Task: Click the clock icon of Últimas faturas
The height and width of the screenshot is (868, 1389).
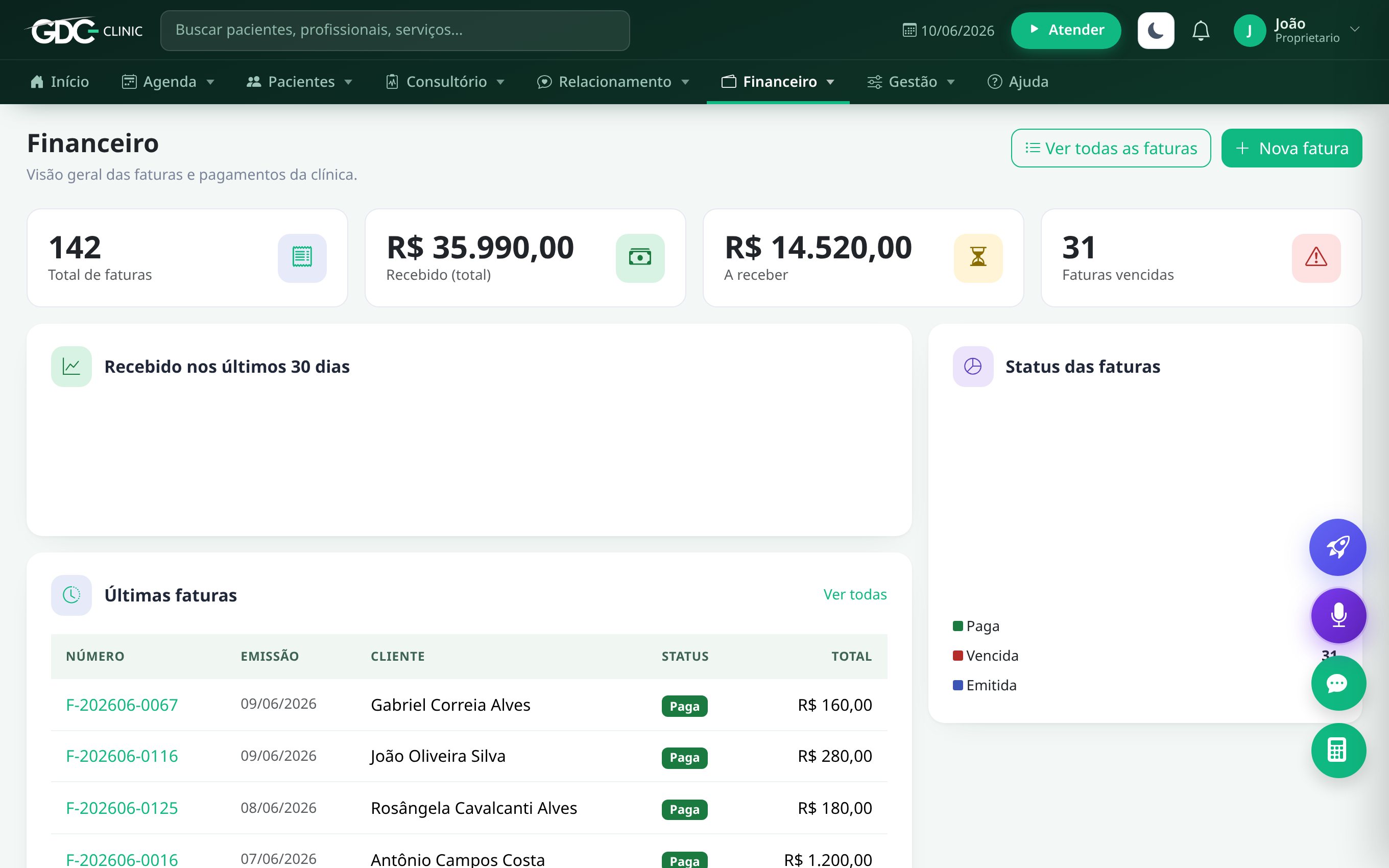Action: click(71, 595)
